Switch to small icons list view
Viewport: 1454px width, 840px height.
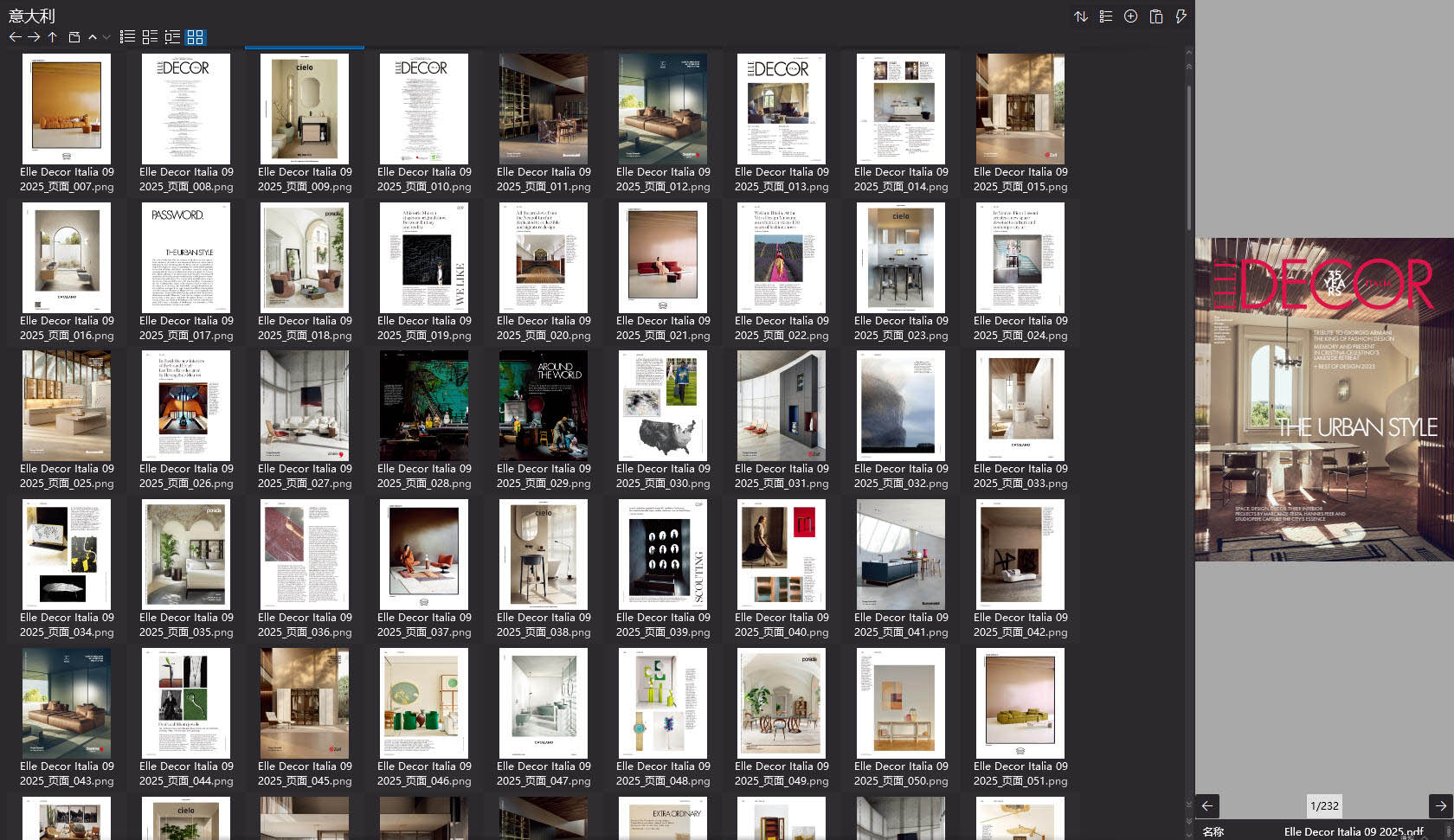tap(150, 37)
